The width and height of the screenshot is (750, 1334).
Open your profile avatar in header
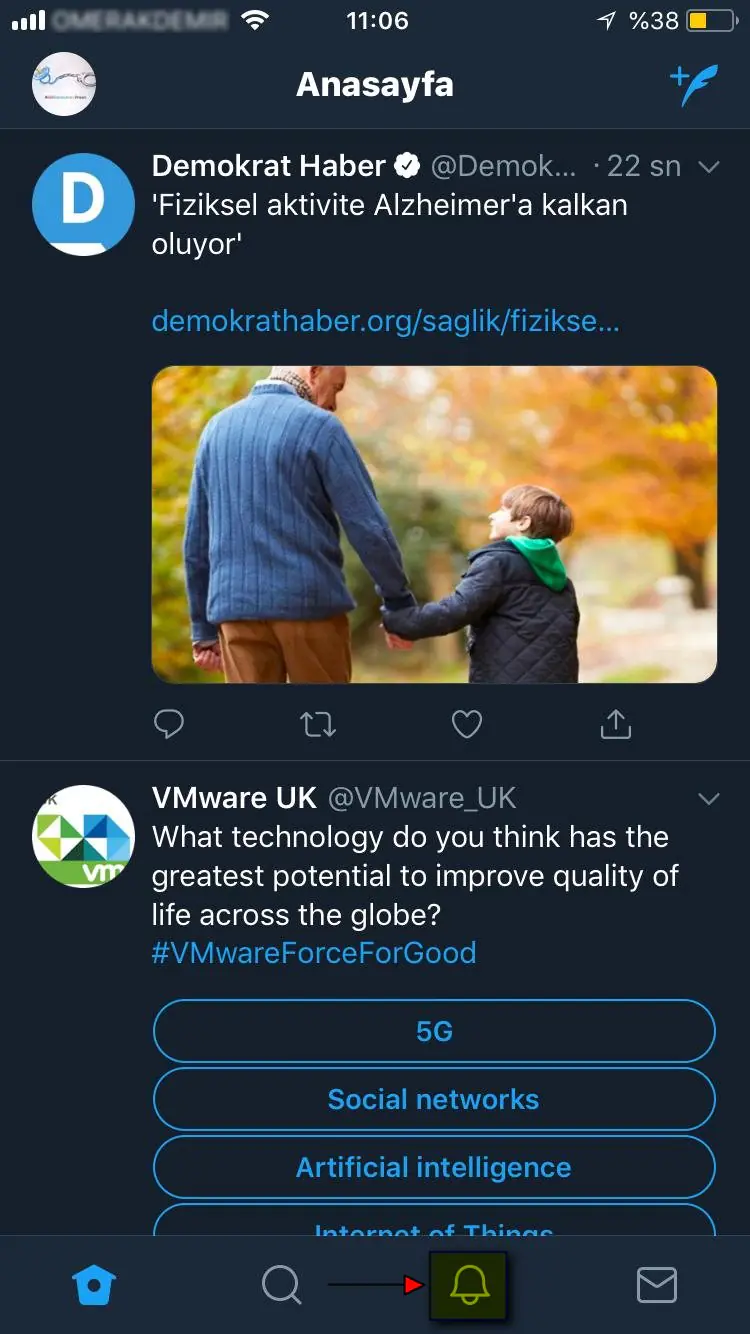point(64,84)
